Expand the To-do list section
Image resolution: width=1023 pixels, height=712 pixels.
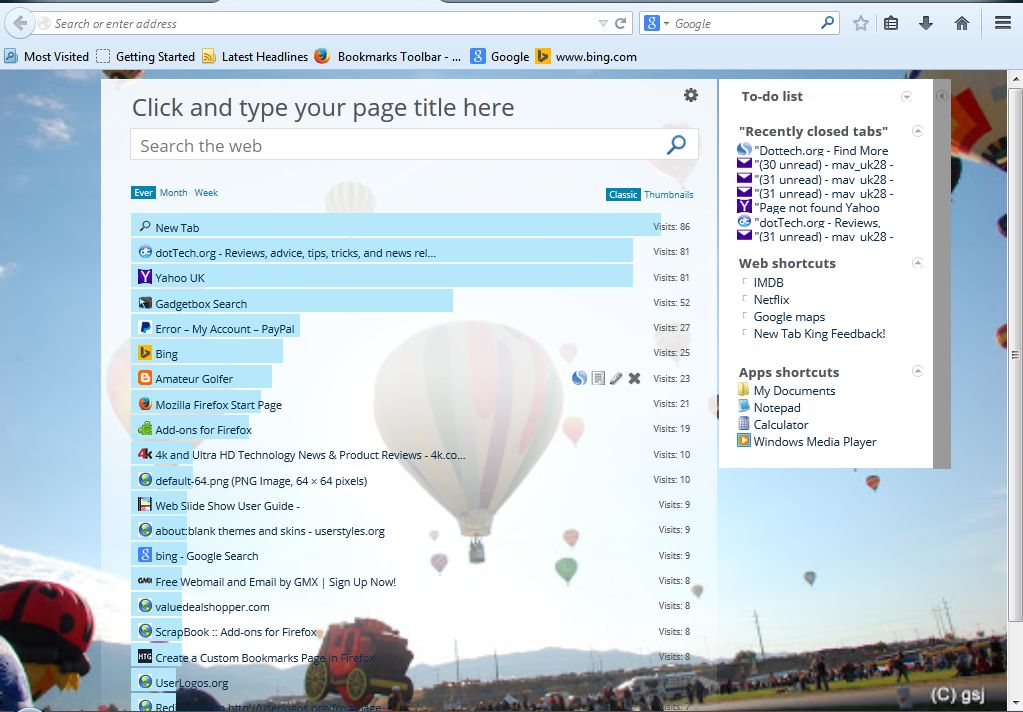[x=907, y=97]
